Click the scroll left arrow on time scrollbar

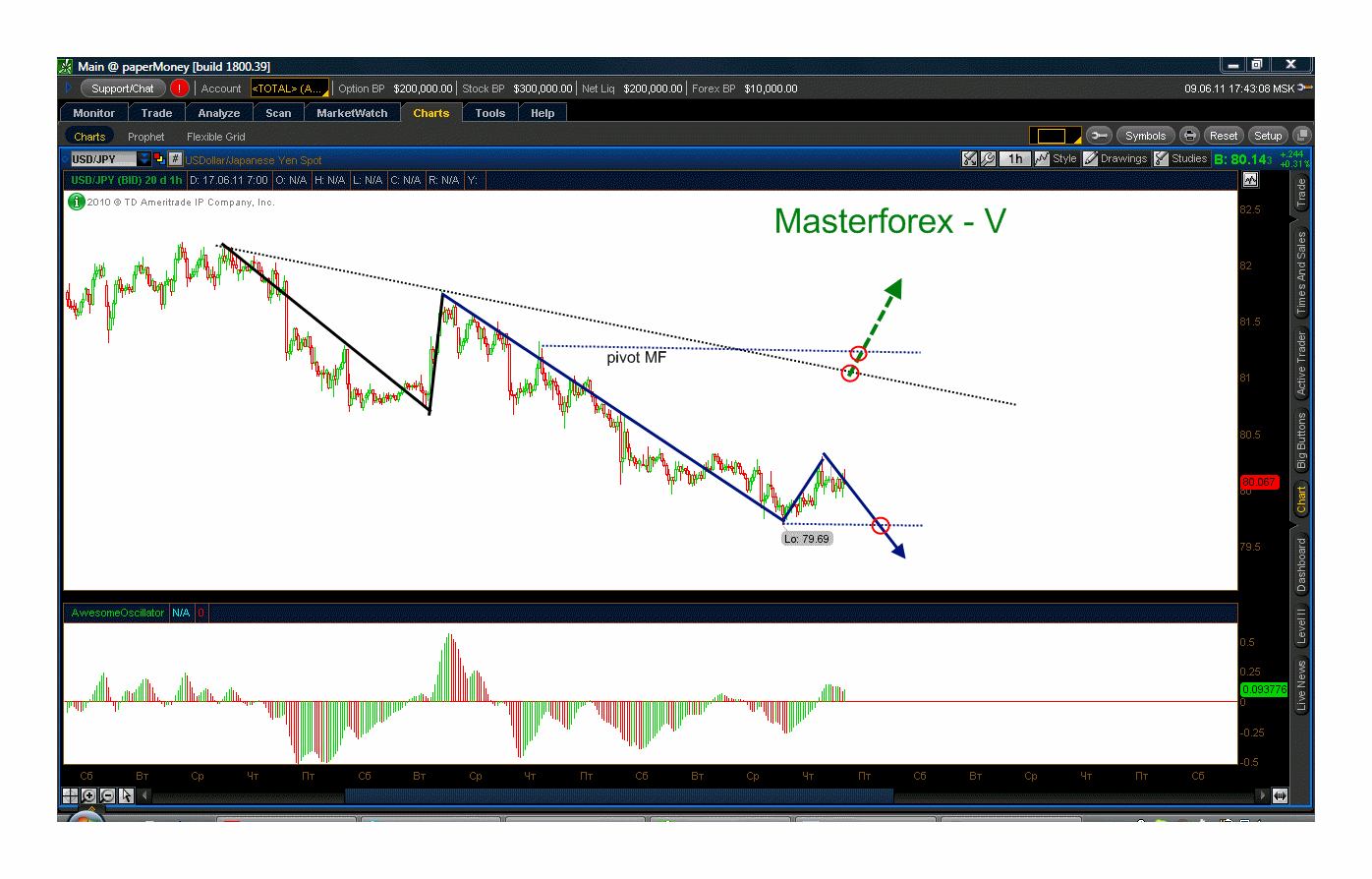pyautogui.click(x=144, y=795)
